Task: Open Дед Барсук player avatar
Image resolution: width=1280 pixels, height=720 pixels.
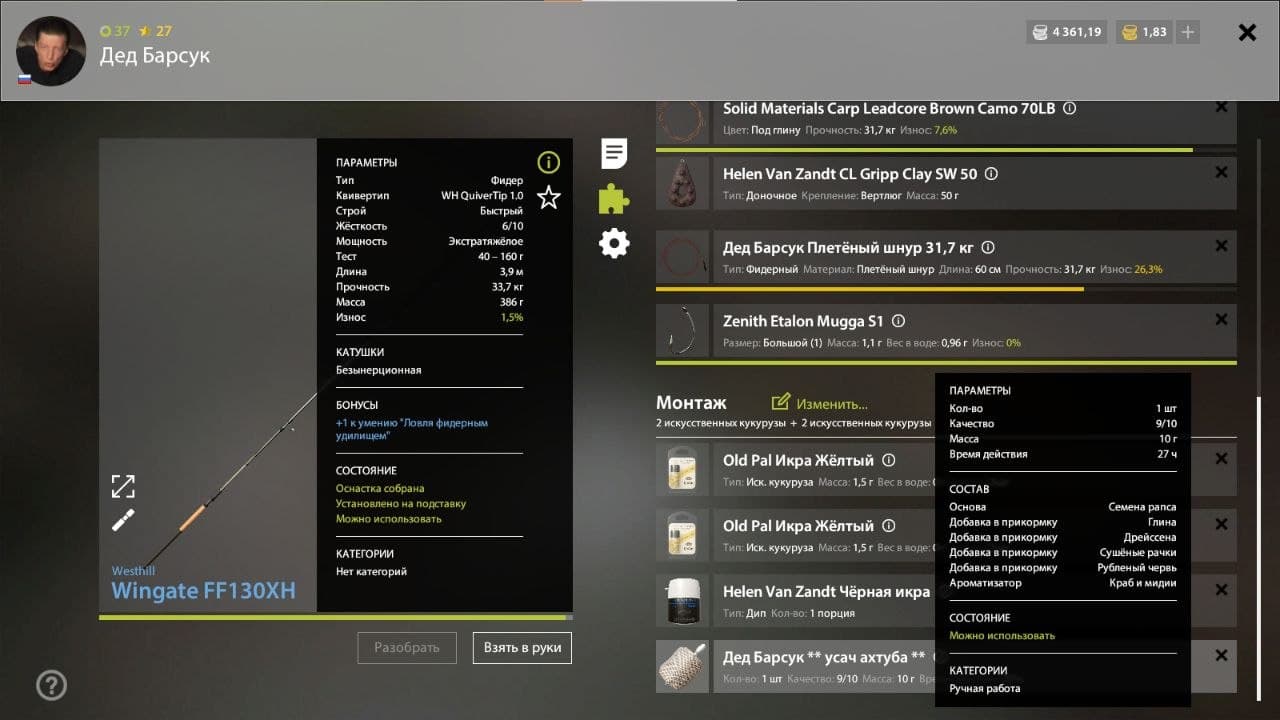Action: 51,51
